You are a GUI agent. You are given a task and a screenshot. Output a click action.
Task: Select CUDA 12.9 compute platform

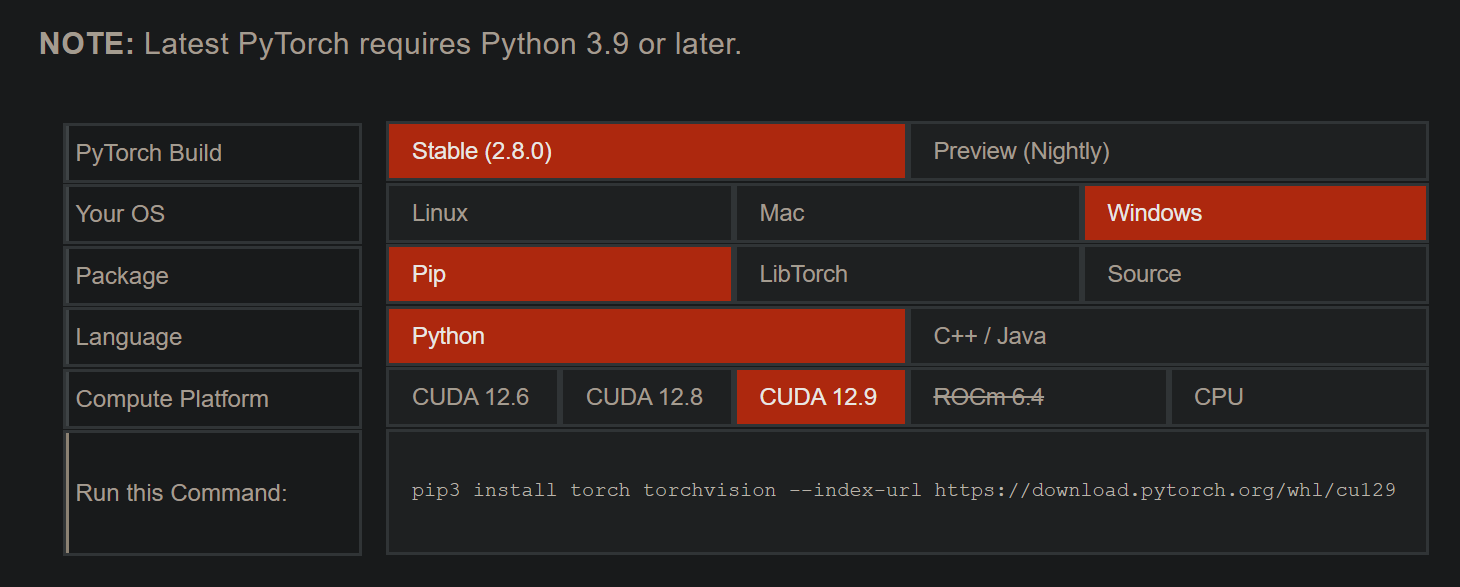click(820, 397)
